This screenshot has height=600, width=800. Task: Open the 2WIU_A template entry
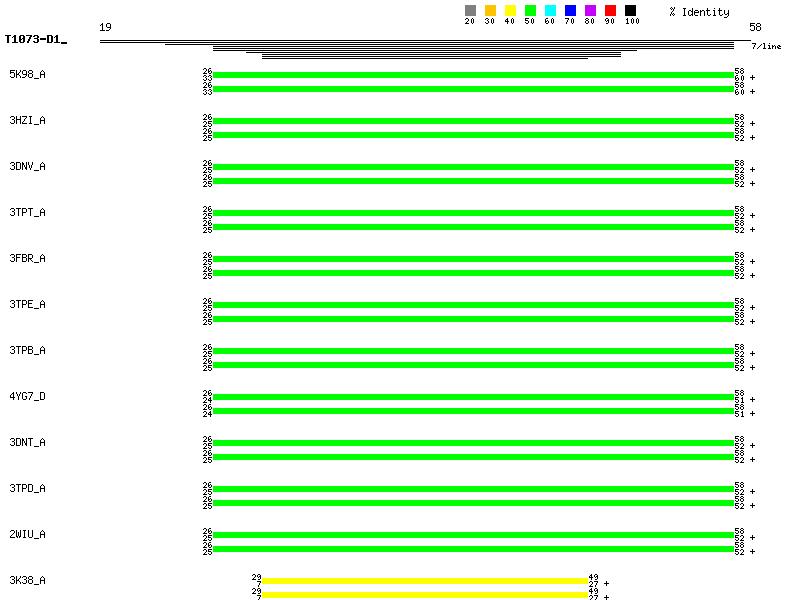coord(27,534)
